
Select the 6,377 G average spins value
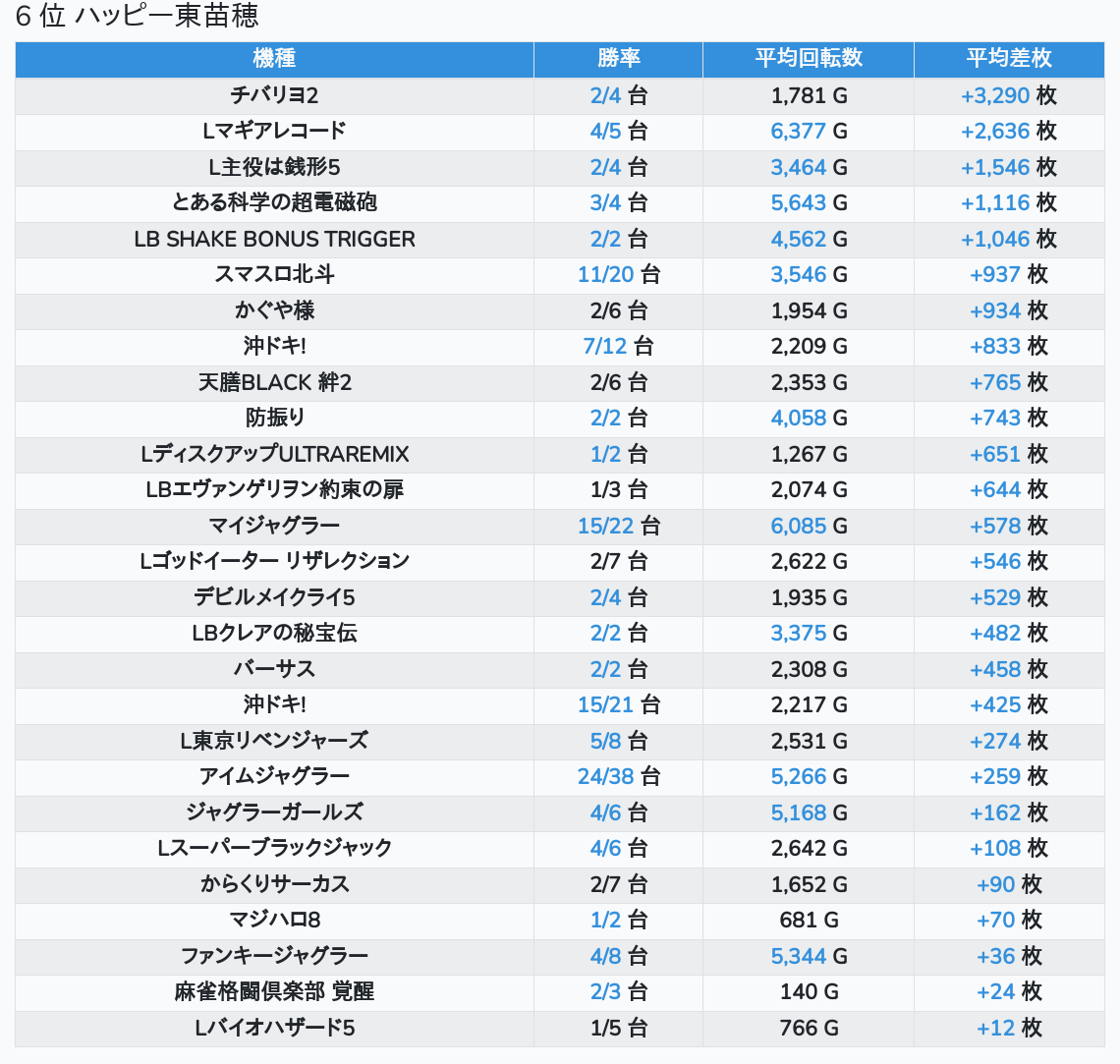[808, 131]
